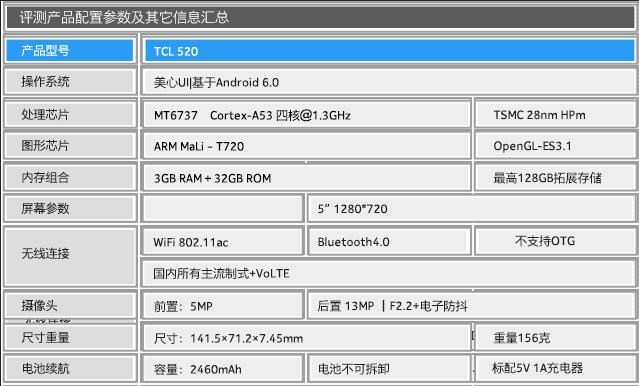Click the 'ARM MaLi - T720' cell
Screen dimensions: 639x386
pyautogui.click(x=306, y=146)
